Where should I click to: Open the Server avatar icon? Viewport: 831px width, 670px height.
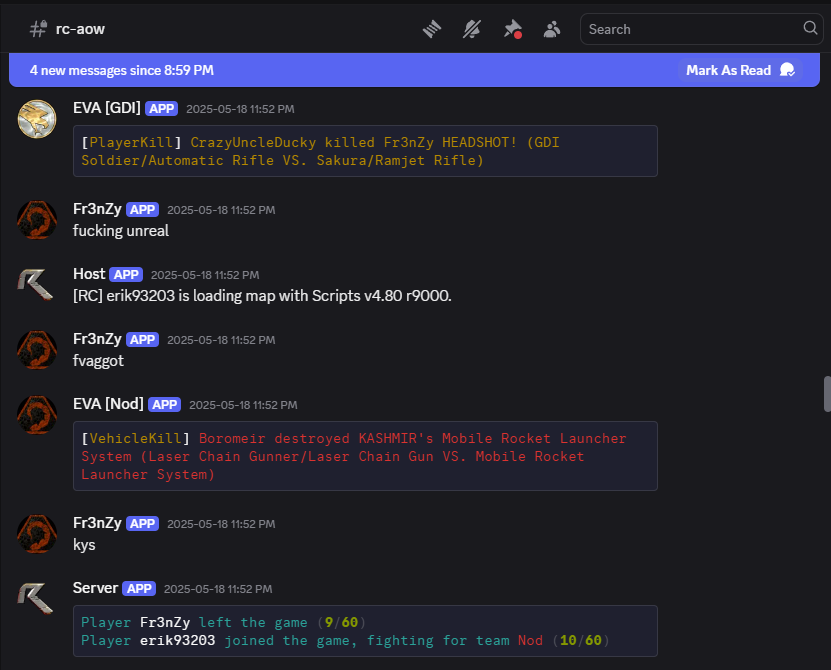click(37, 599)
